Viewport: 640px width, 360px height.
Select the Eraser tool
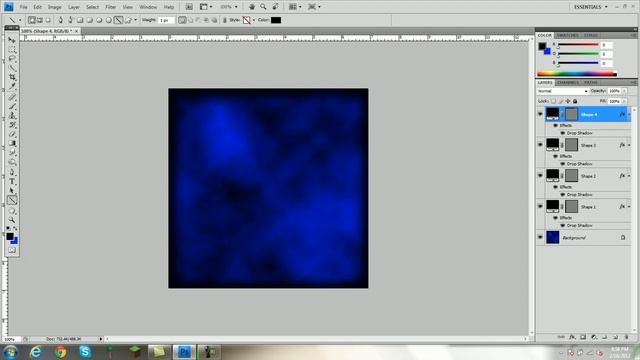[12, 134]
